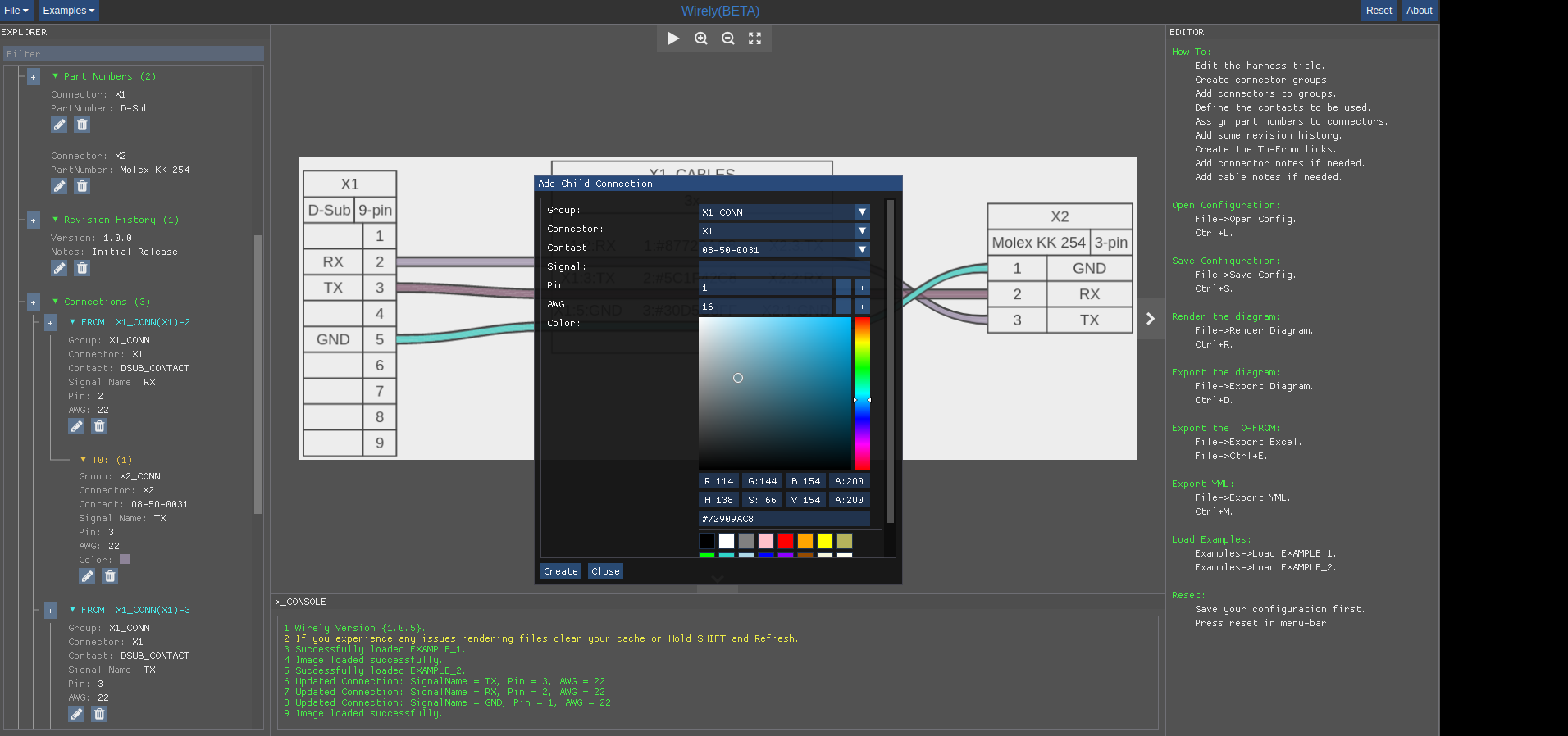This screenshot has width=1568, height=736.
Task: Click the Filter field in Explorer
Action: (x=134, y=54)
